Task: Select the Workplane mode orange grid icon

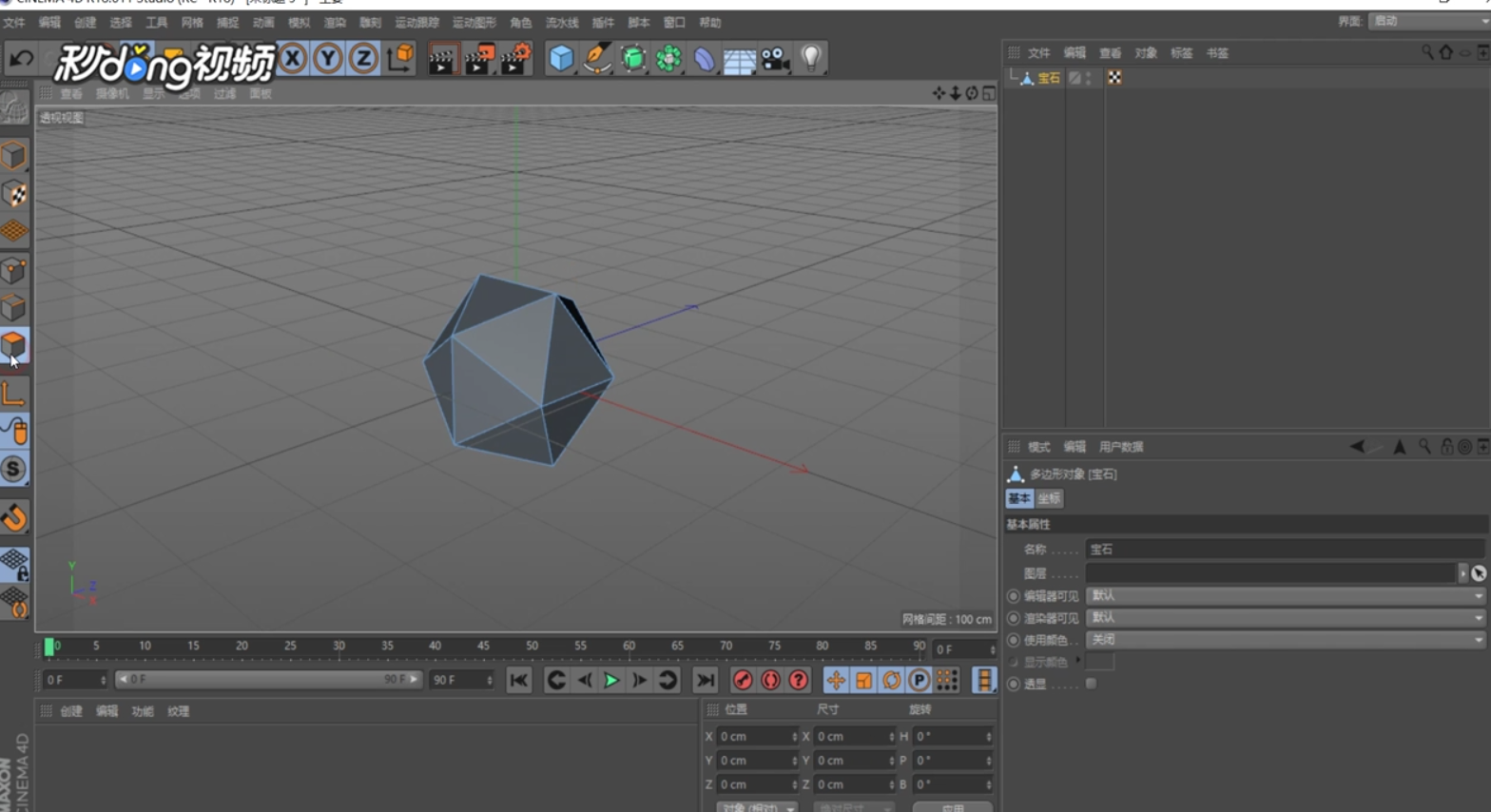Action: (x=14, y=231)
